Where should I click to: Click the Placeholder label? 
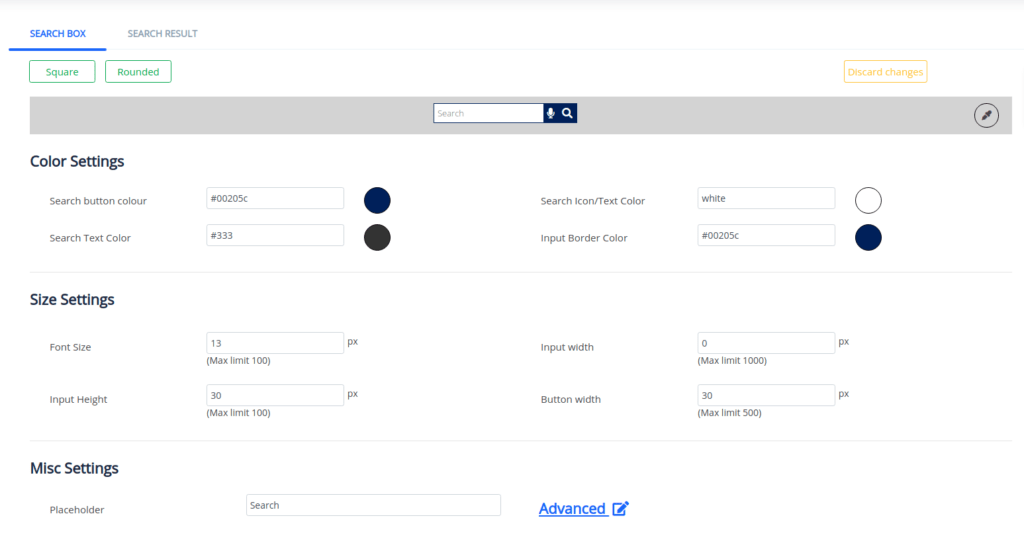77,510
